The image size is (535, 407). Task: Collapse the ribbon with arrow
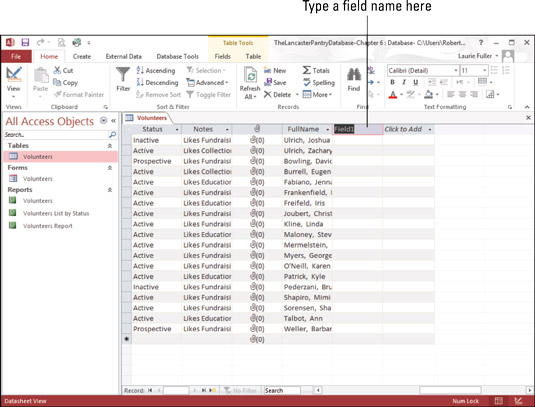[527, 107]
